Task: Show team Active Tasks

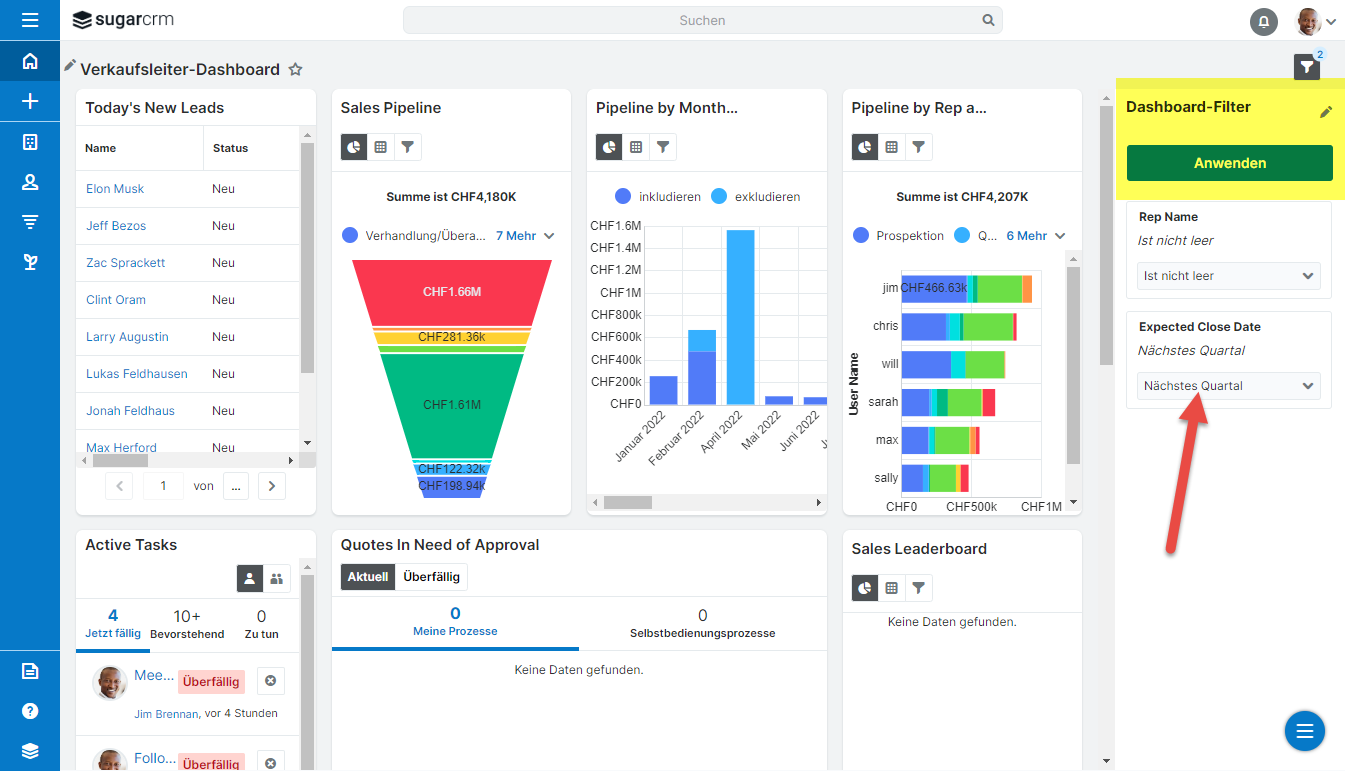Action: pos(276,578)
